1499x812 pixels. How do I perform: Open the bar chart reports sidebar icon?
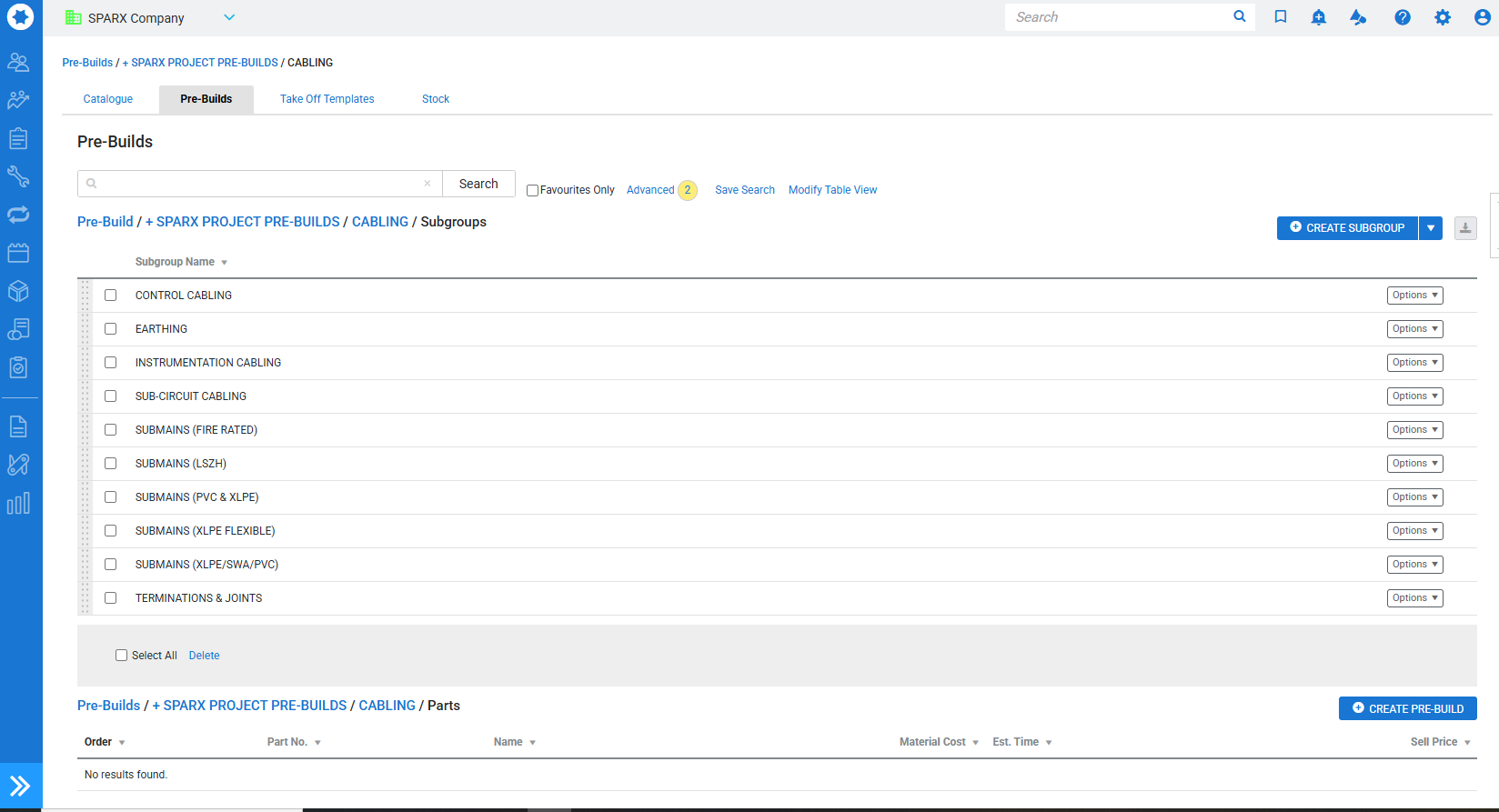18,504
